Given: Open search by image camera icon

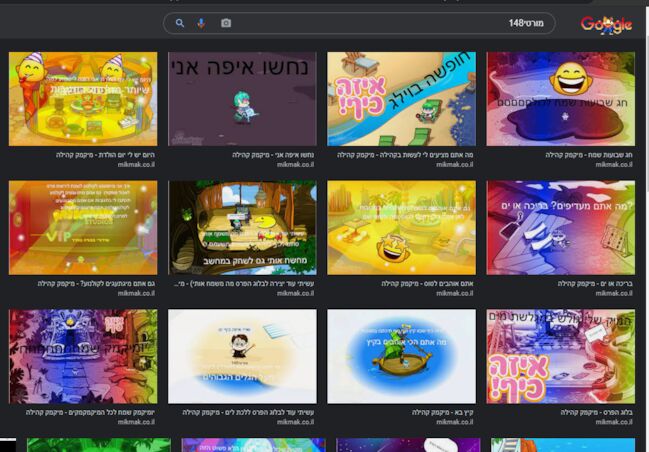Looking at the screenshot, I should point(226,23).
